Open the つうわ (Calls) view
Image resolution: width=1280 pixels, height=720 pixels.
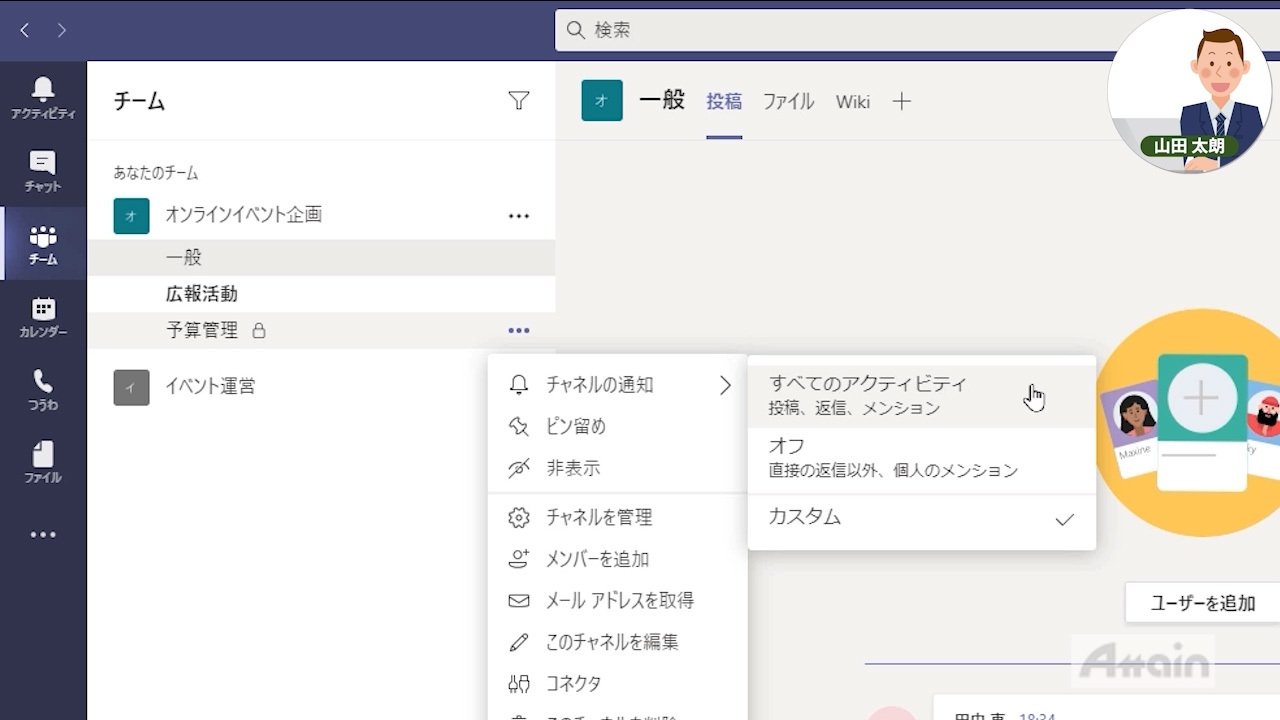pos(42,388)
